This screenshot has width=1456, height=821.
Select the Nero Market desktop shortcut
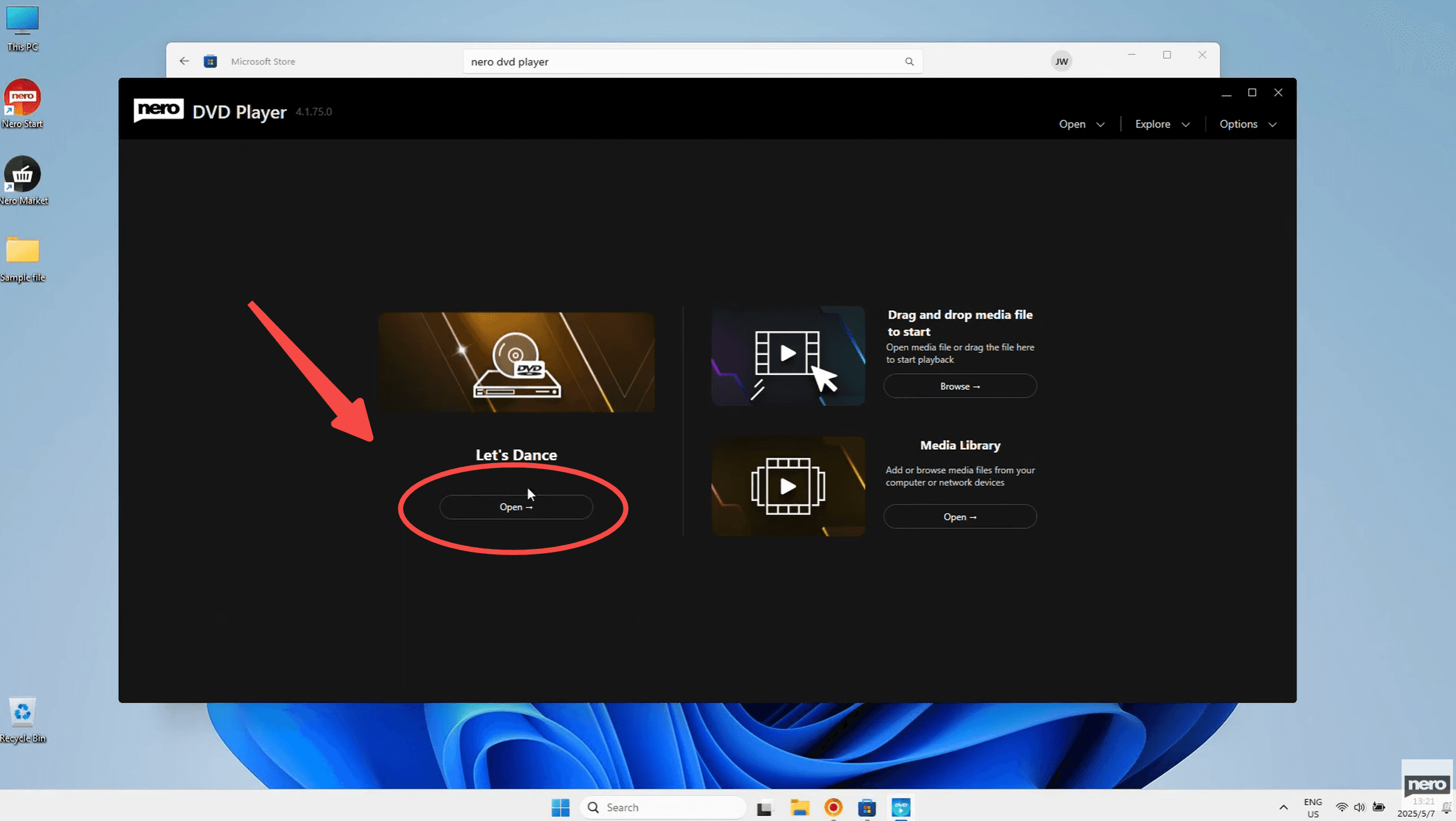pyautogui.click(x=23, y=181)
